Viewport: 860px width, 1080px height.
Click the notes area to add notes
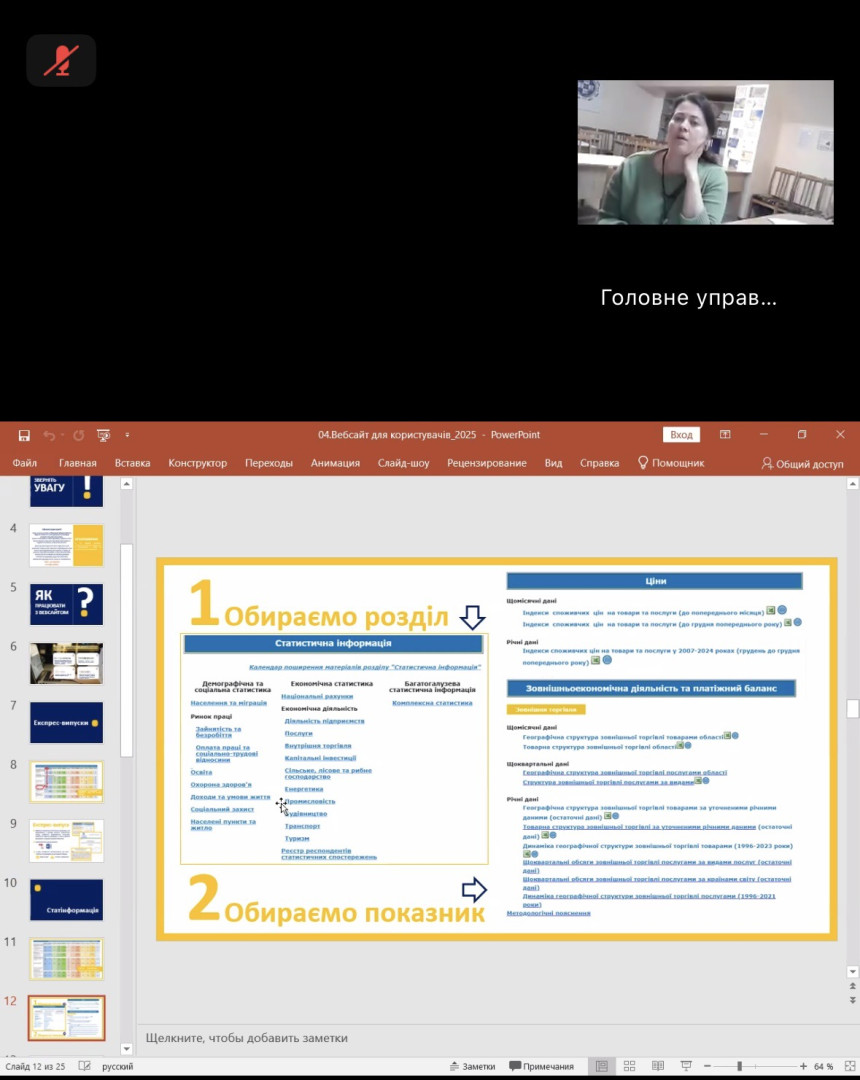tap(490, 1038)
